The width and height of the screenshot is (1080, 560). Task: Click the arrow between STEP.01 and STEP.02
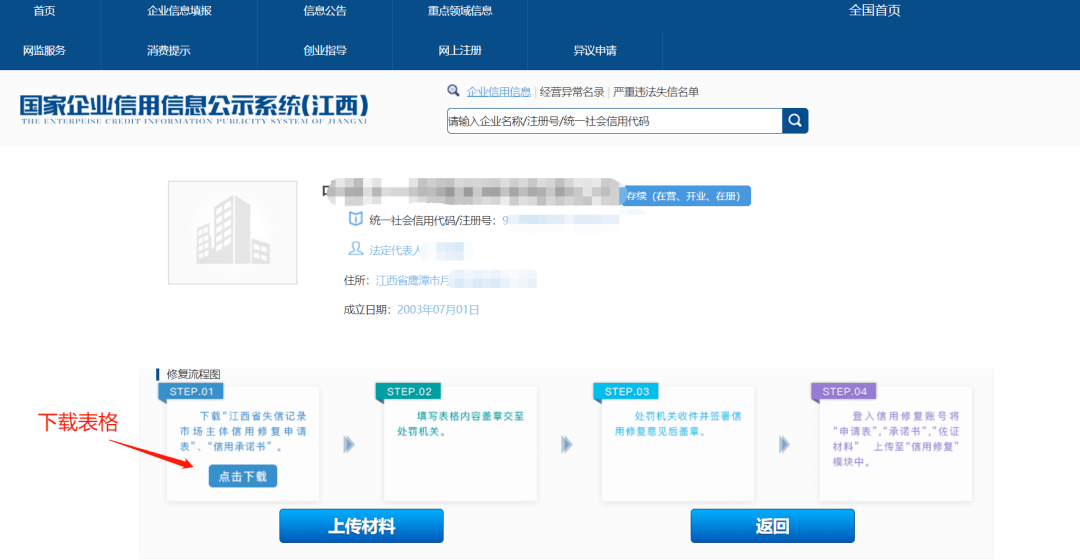click(349, 444)
